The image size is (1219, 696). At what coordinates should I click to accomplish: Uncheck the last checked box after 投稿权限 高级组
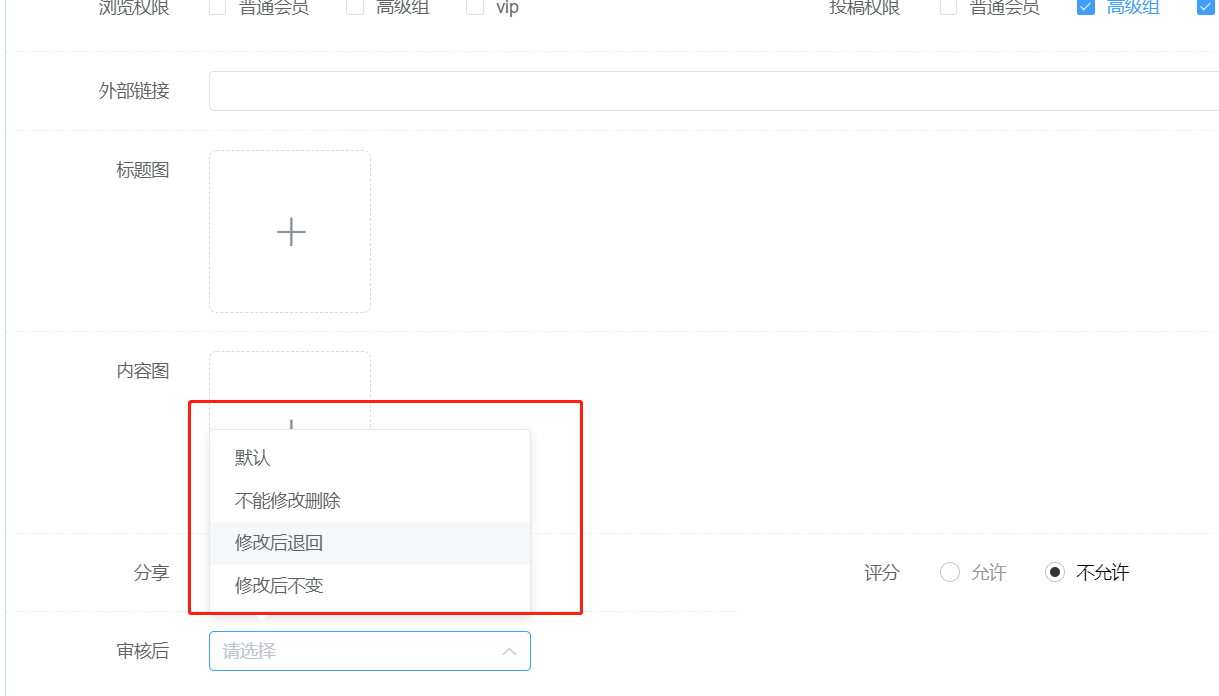coord(1205,8)
